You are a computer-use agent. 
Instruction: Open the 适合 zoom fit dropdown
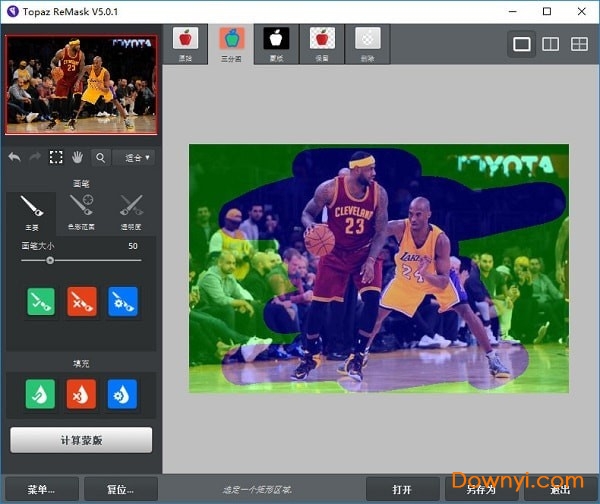pos(134,157)
